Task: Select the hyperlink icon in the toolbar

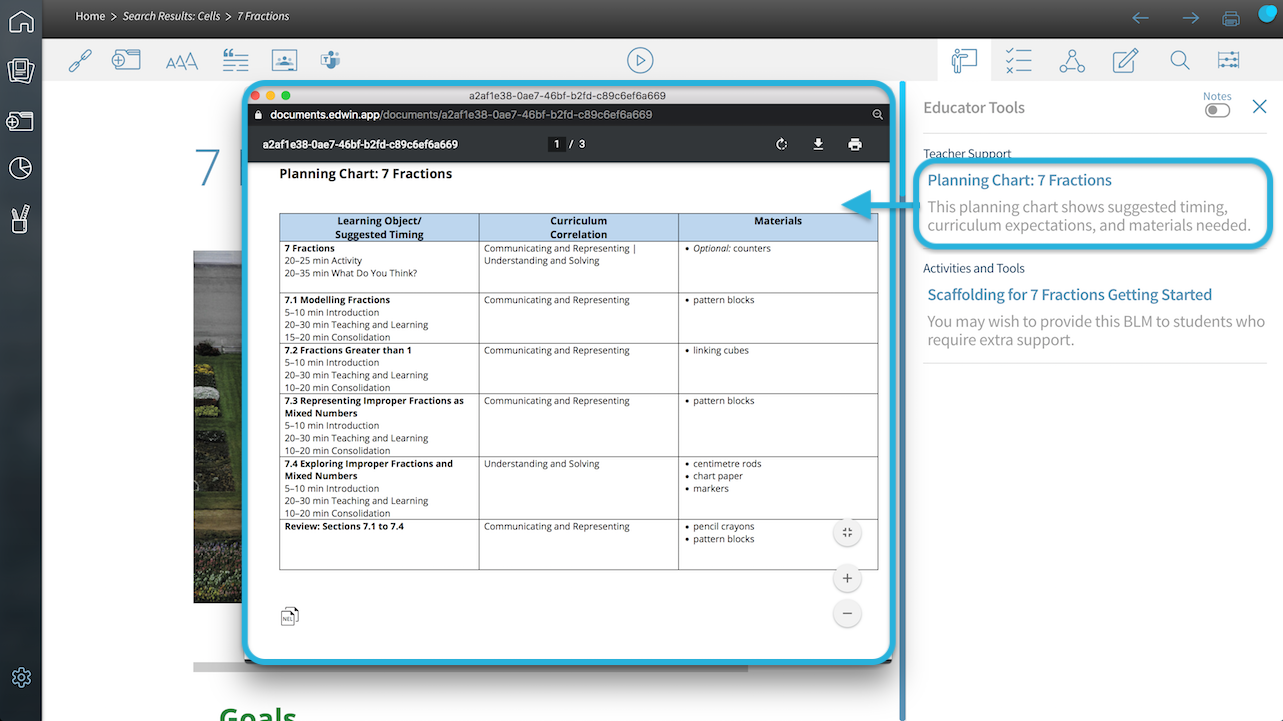Action: pos(79,60)
